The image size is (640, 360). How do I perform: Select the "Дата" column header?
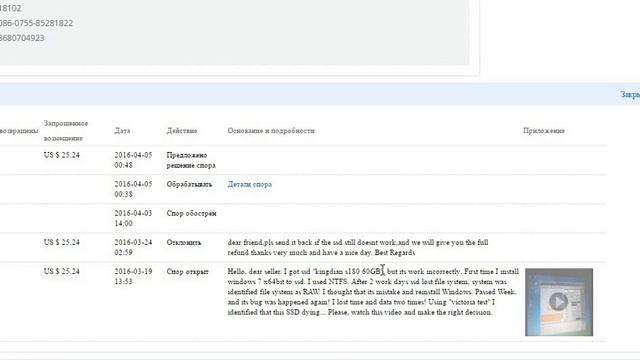122,131
